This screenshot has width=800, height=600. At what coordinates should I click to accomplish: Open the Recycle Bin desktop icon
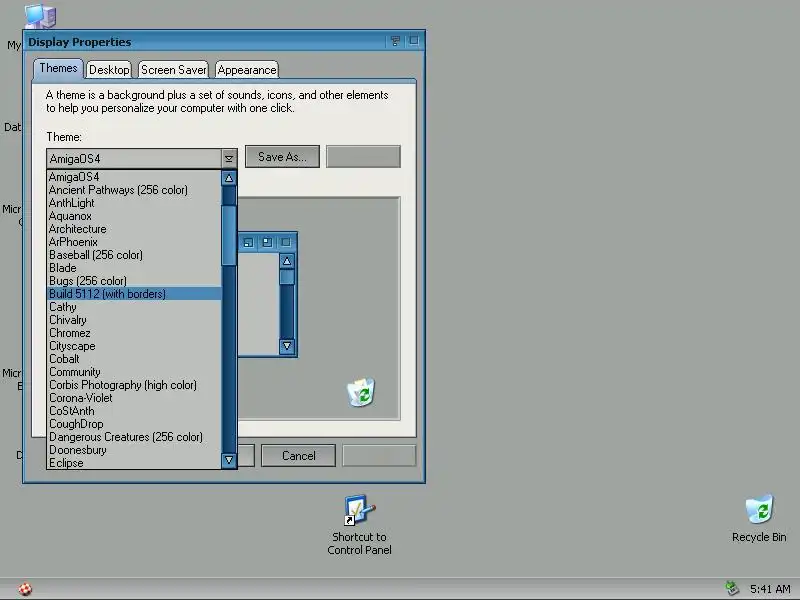(x=759, y=518)
